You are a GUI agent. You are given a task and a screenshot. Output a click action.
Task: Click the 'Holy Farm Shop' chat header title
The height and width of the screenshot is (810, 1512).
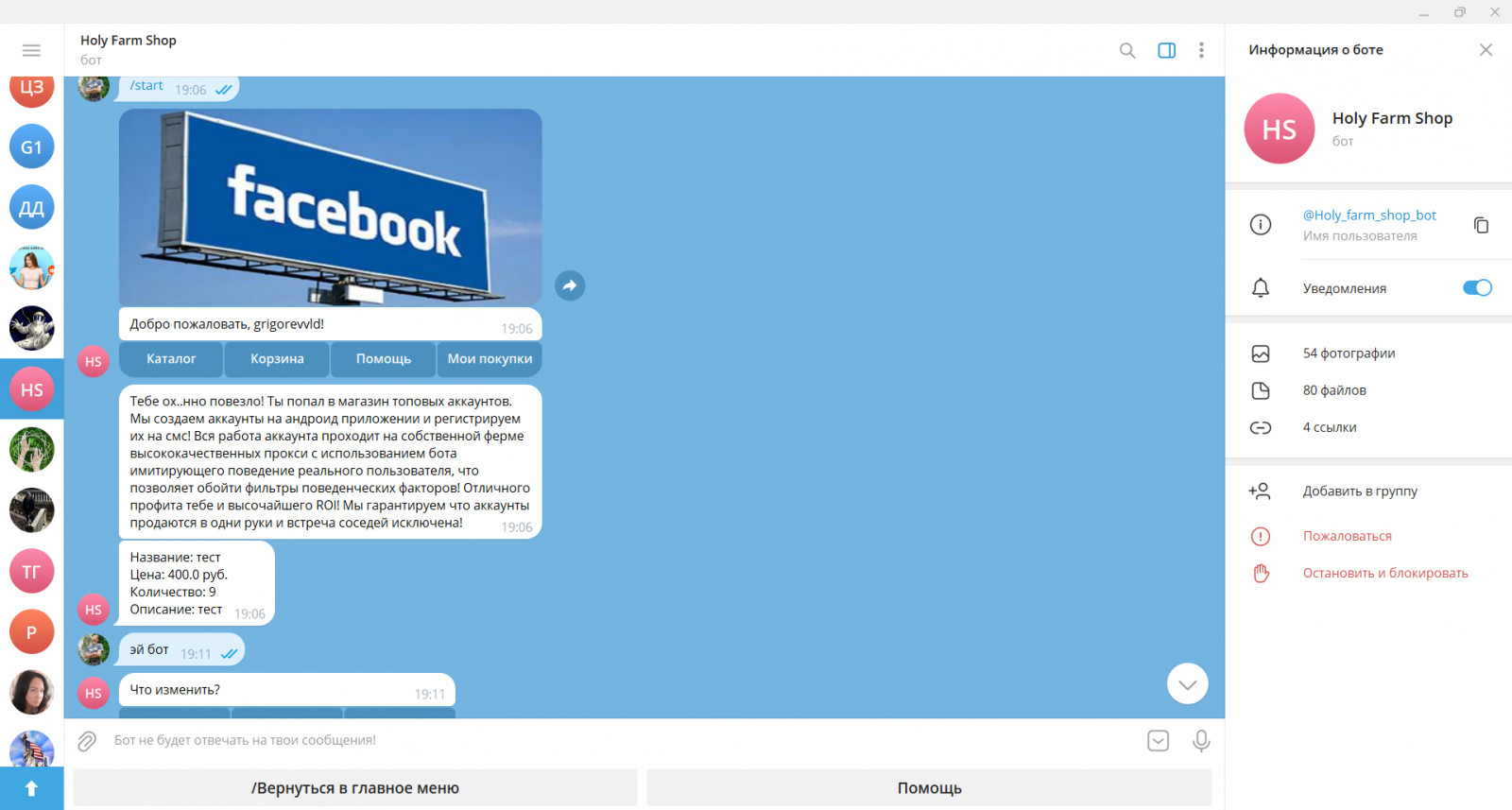129,41
